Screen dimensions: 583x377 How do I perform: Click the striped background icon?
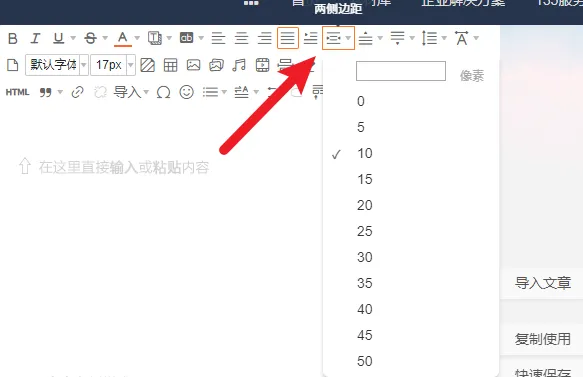pos(148,65)
